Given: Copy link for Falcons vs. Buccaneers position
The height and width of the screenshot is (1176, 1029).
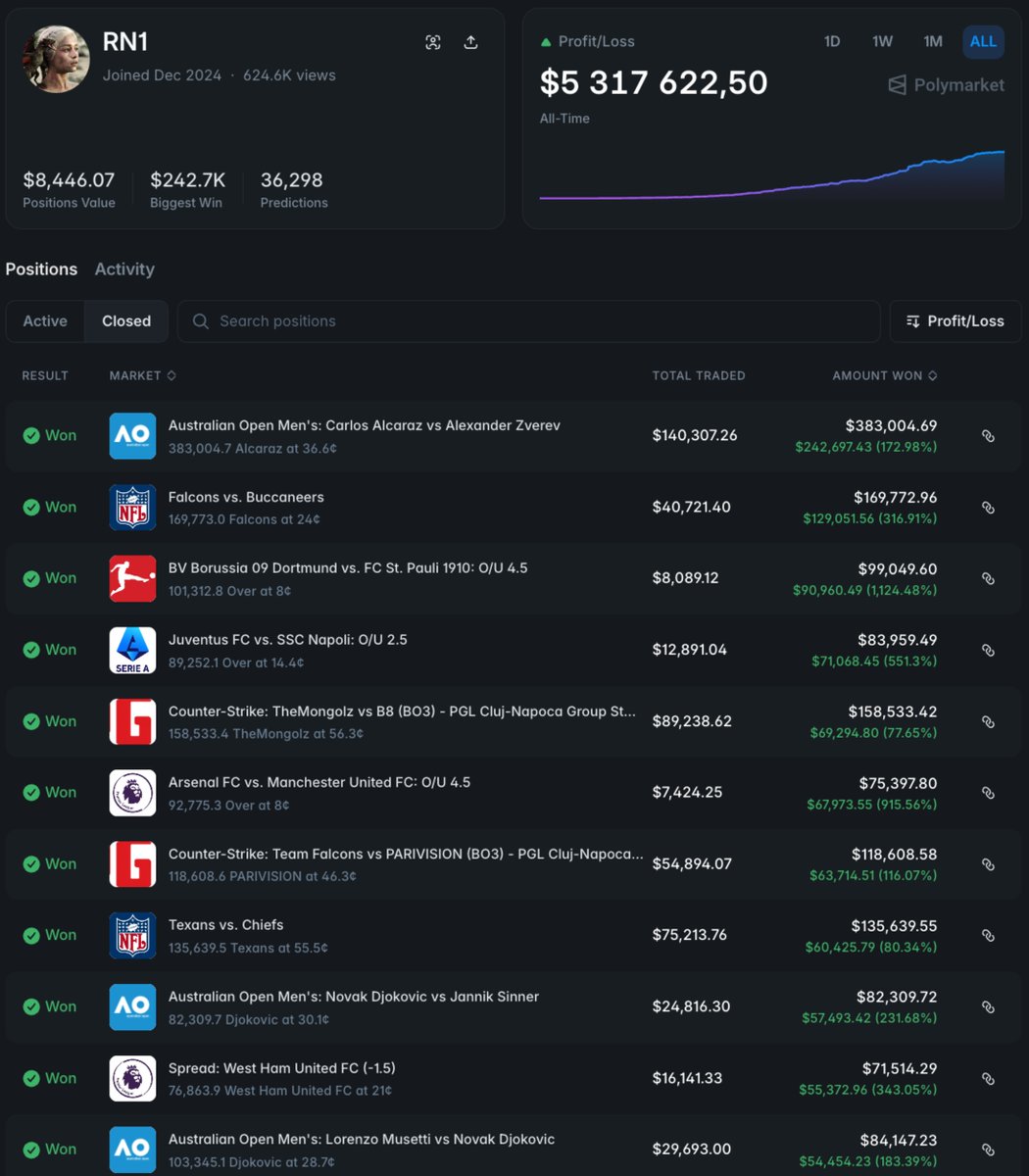Looking at the screenshot, I should (x=988, y=508).
